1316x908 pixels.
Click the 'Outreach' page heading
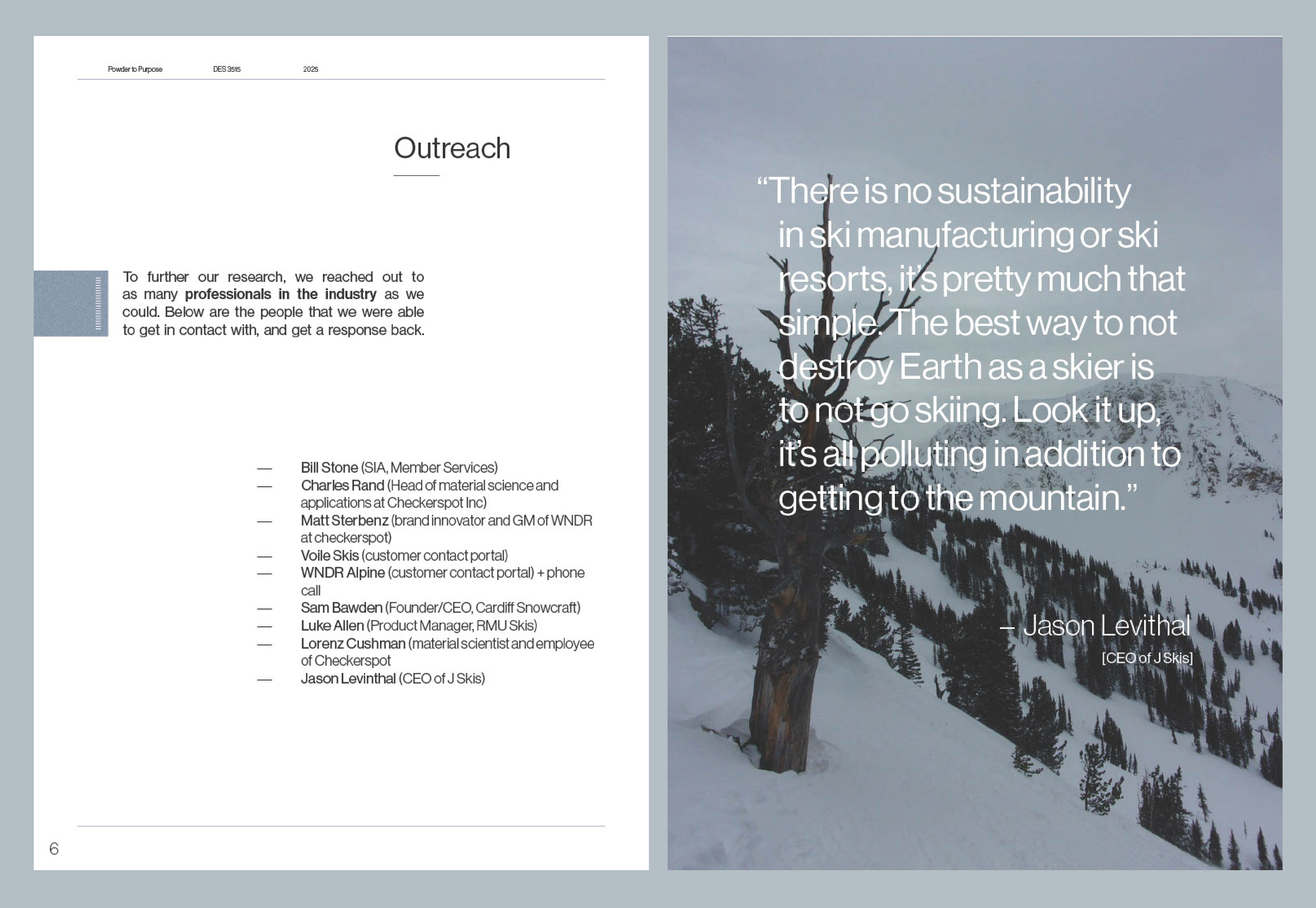(452, 148)
